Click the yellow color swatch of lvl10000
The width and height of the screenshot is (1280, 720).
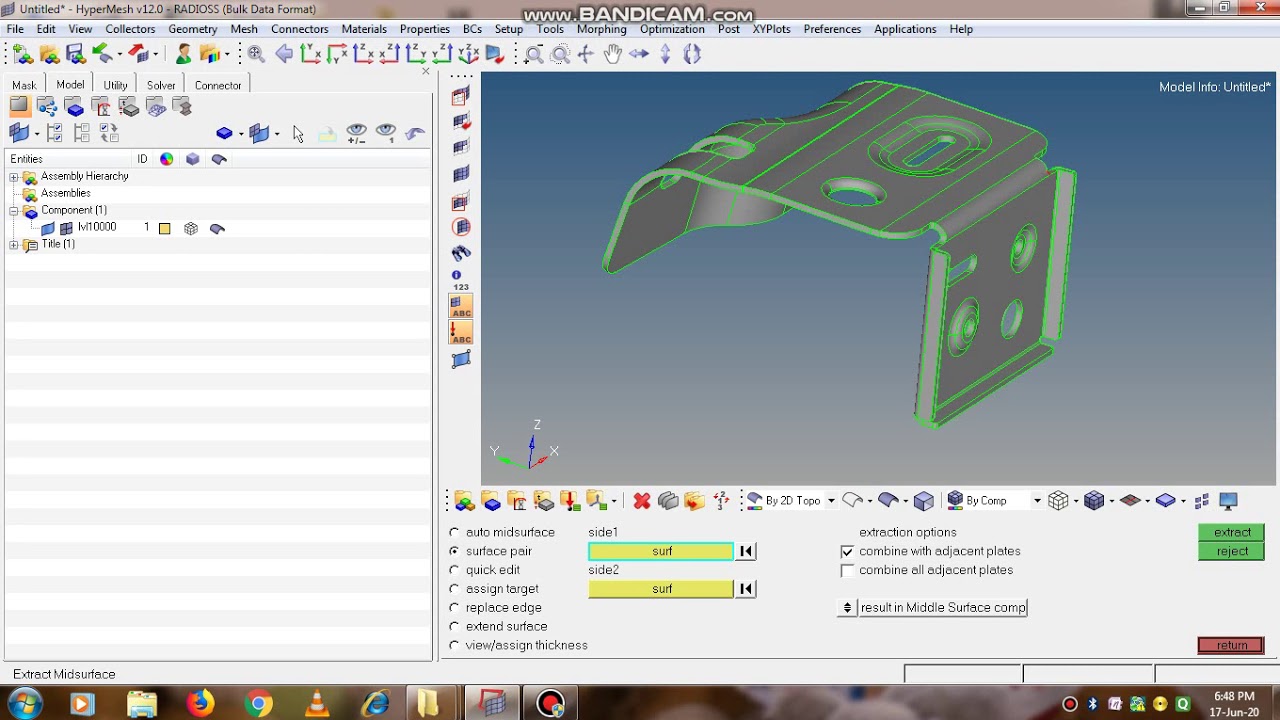tap(165, 229)
